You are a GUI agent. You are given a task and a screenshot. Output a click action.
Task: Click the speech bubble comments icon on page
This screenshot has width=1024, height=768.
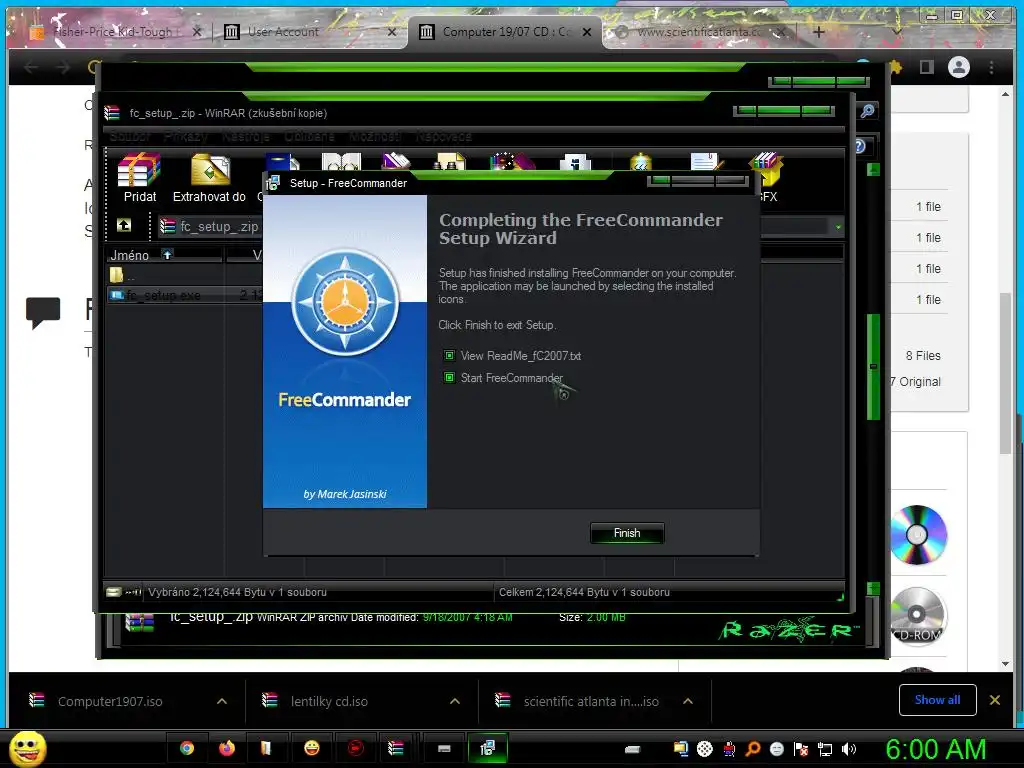(x=43, y=312)
